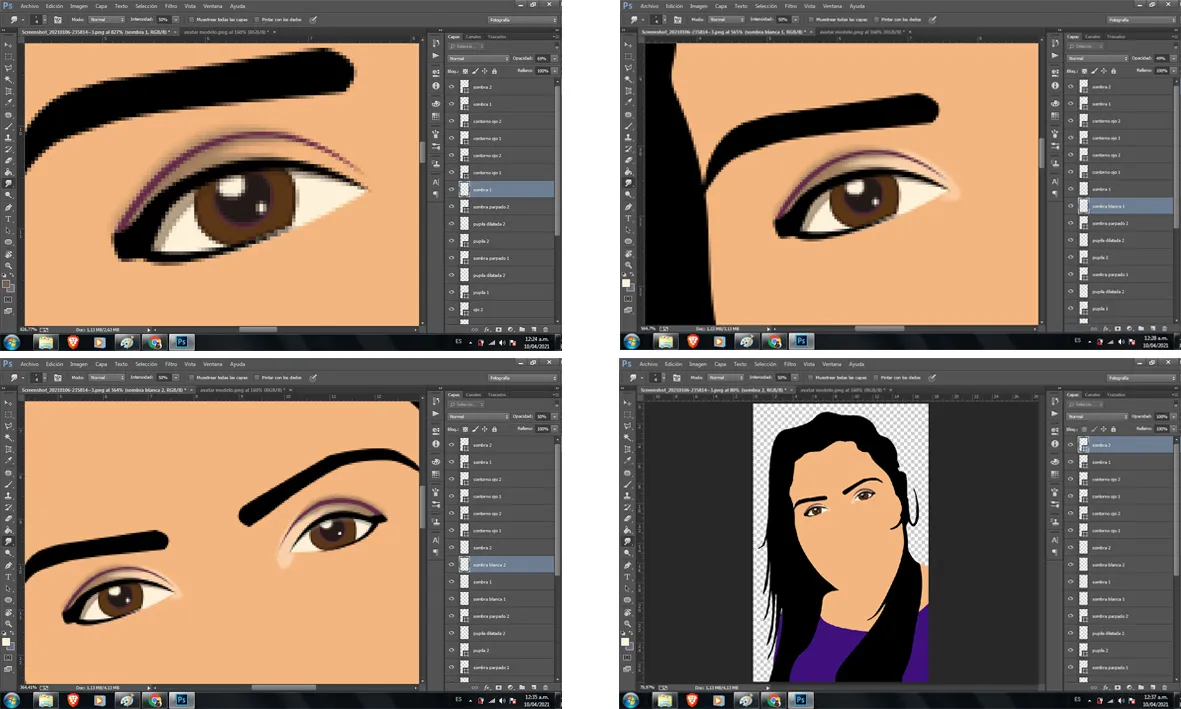Screen dimensions: 1181x709
Task: Open Info panel icon in 827% window
Action: click(436, 86)
